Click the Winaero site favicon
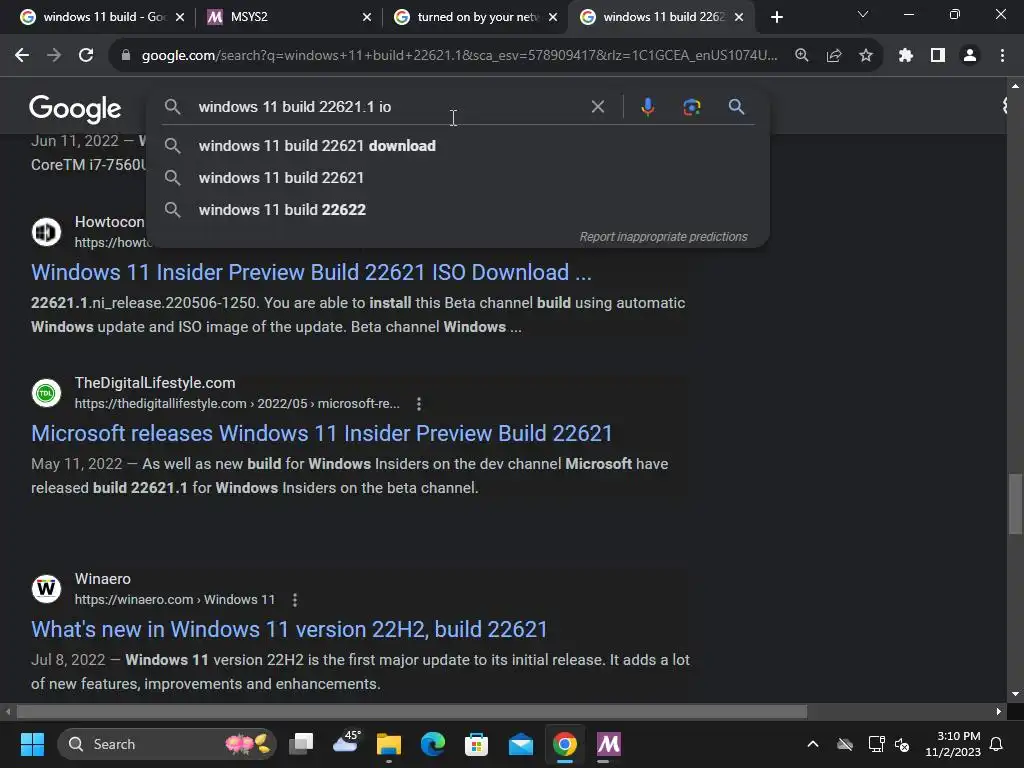This screenshot has width=1024, height=768. tap(46, 588)
